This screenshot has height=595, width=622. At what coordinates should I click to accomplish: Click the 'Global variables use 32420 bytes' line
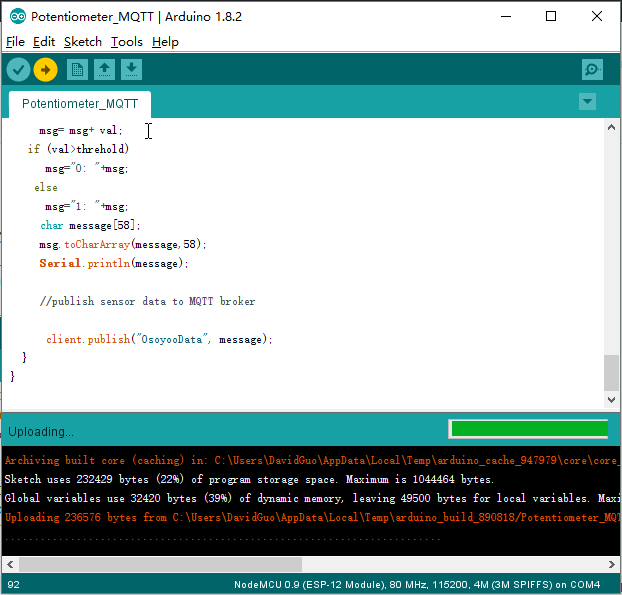pyautogui.click(x=311, y=498)
